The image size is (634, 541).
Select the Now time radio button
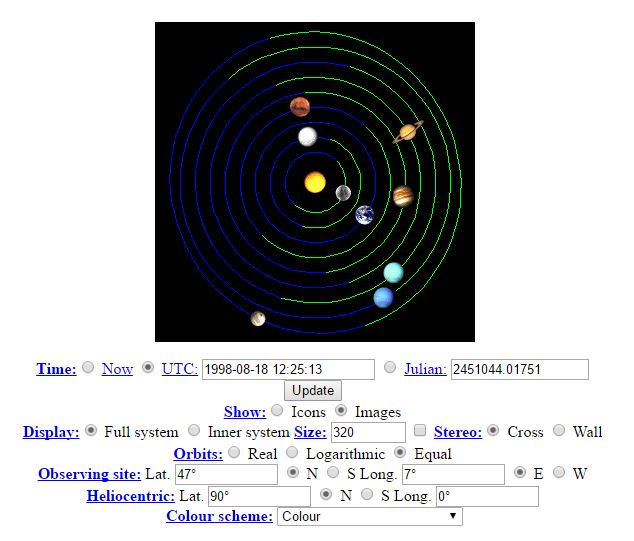[x=88, y=367]
